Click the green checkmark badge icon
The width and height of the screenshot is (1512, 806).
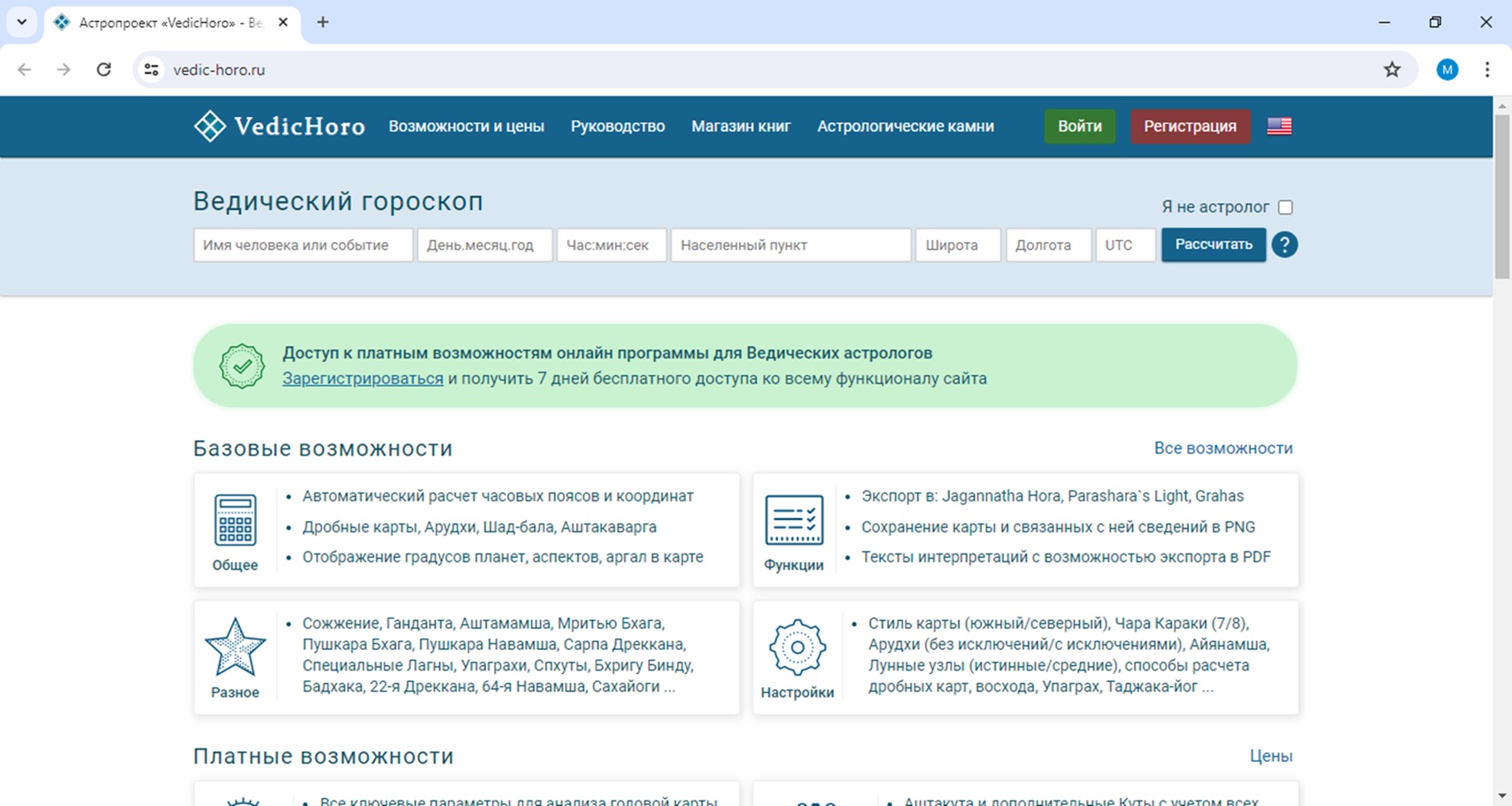242,366
